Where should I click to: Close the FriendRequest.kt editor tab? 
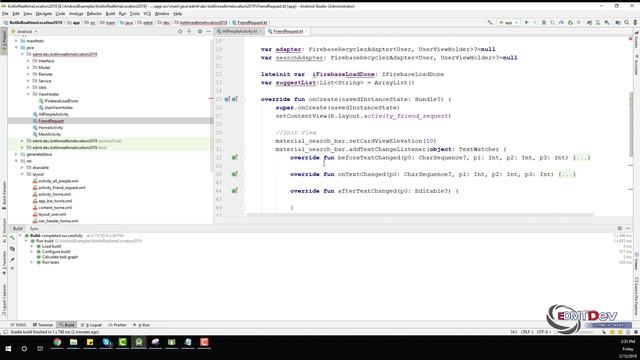coord(306,31)
